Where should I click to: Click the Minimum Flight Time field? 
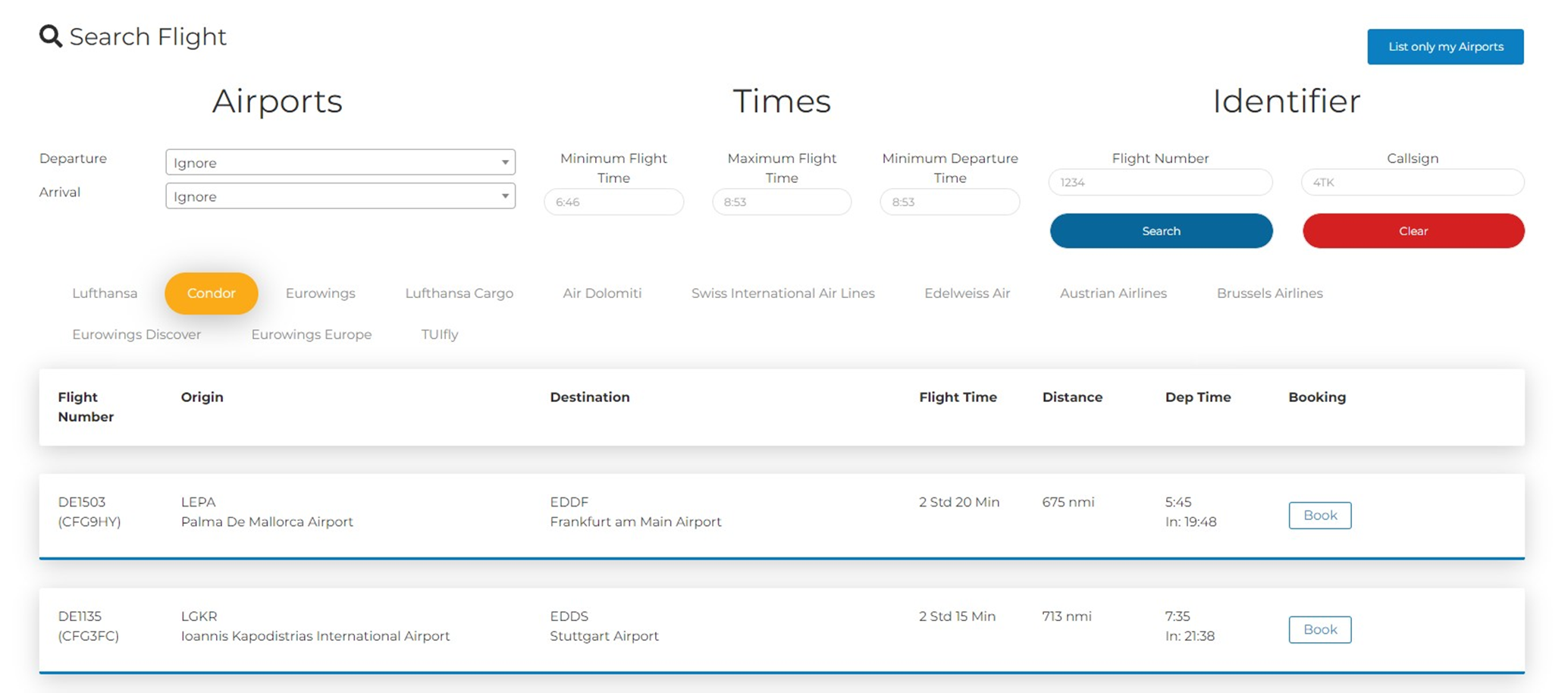coord(613,202)
